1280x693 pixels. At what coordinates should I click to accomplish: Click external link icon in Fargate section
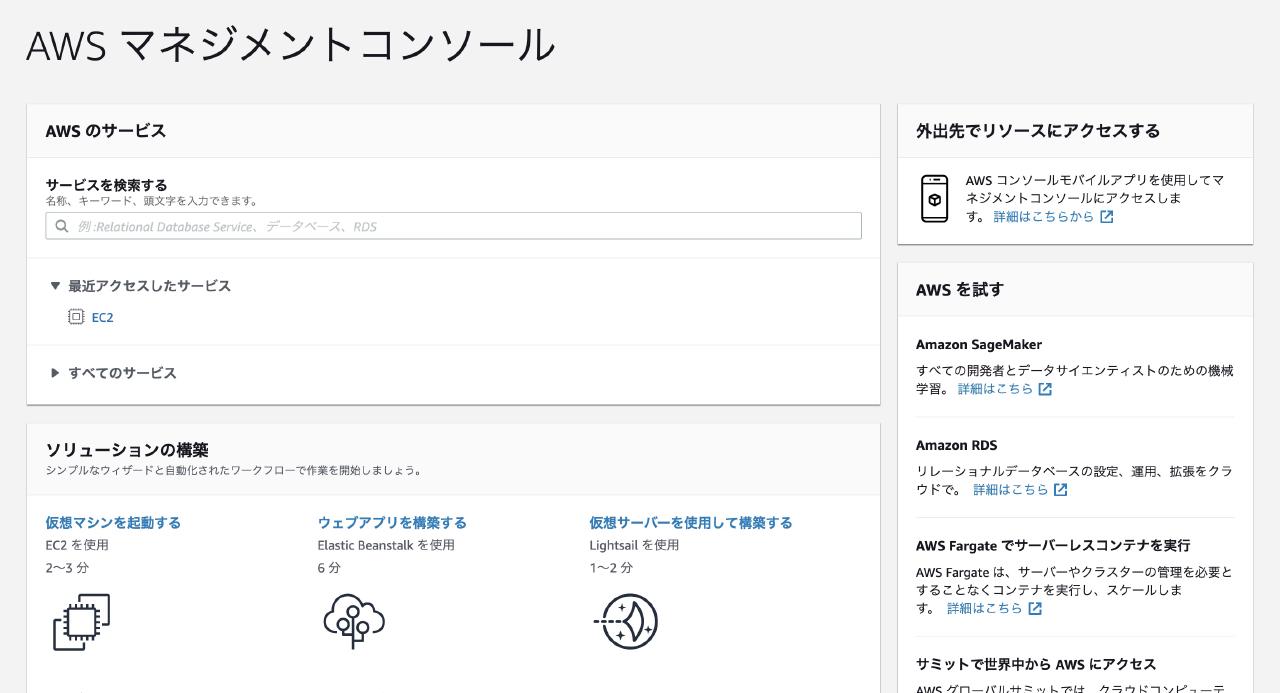(1035, 608)
